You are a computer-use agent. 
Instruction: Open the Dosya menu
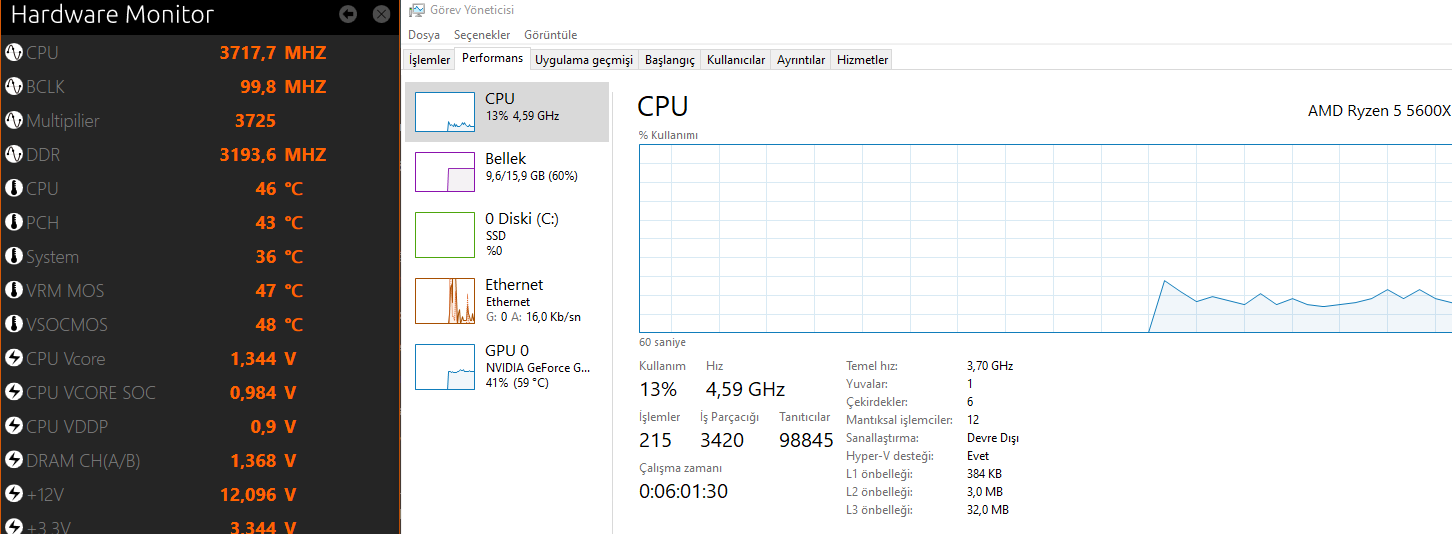424,35
